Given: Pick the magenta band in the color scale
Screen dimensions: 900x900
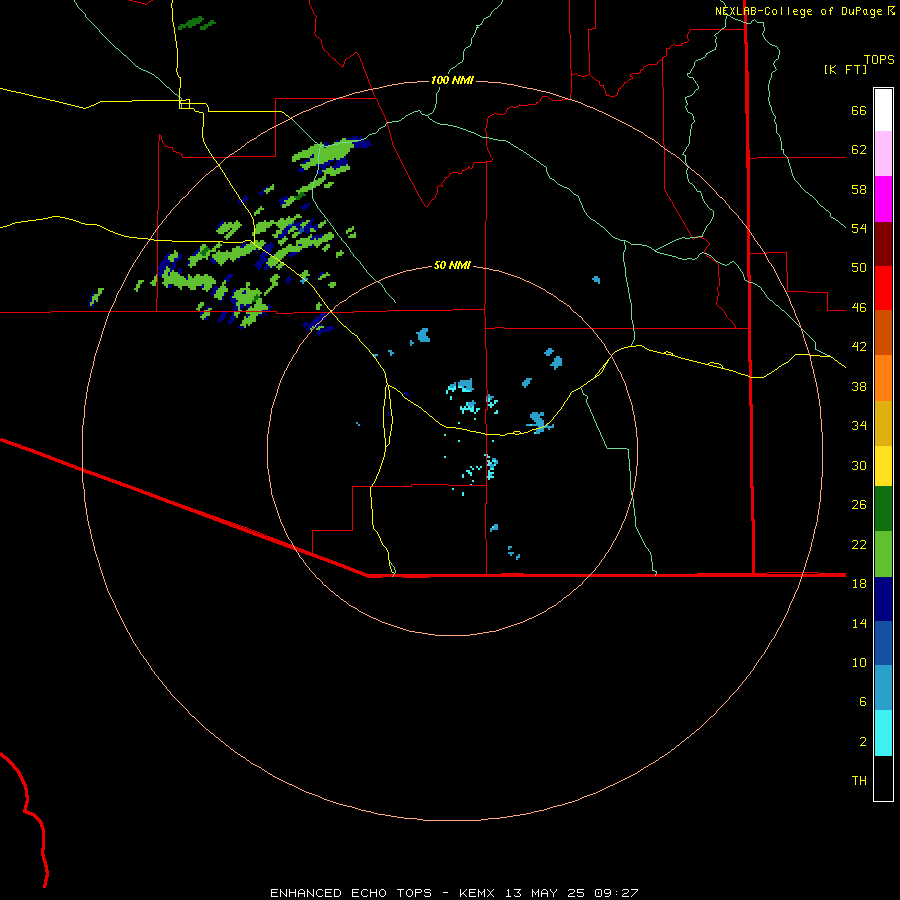Looking at the screenshot, I should 883,199.
